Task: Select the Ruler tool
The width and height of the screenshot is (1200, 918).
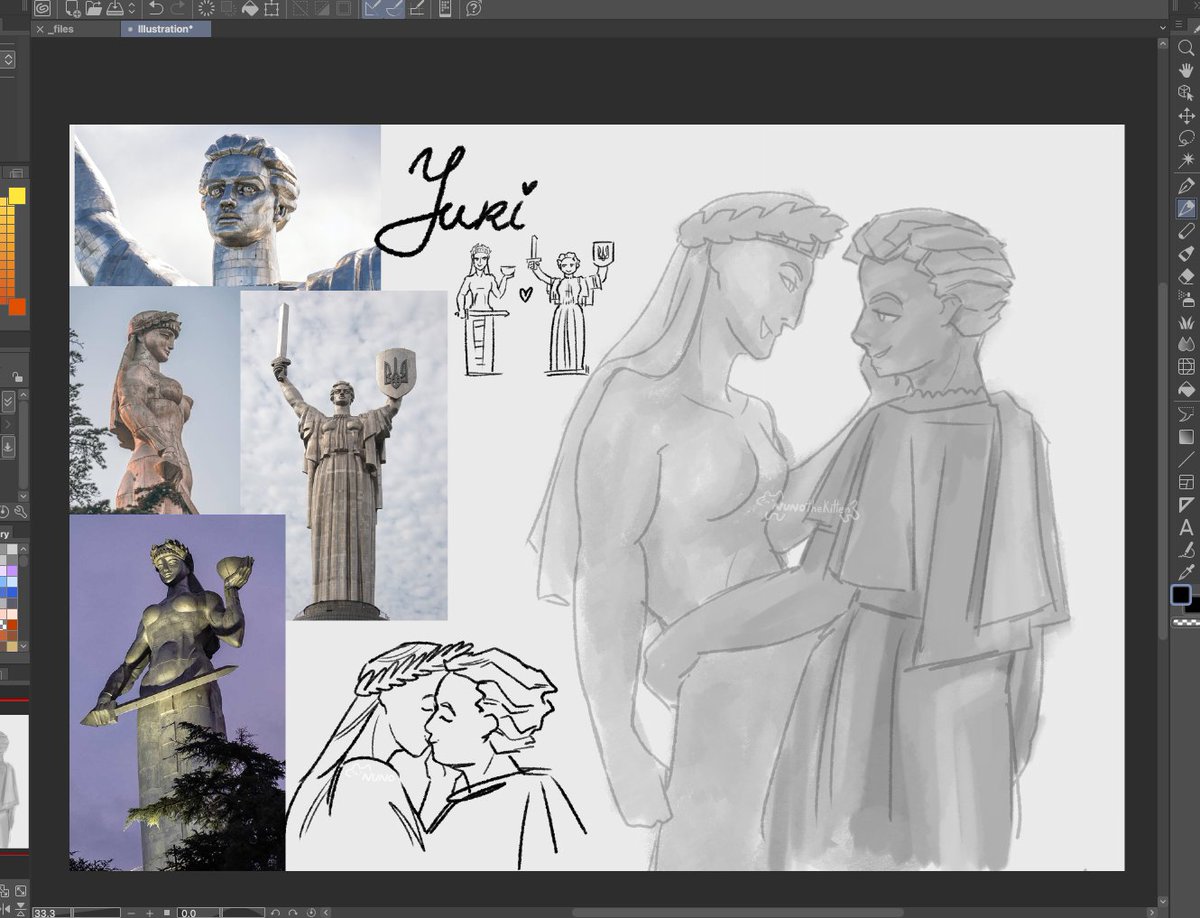Action: pyautogui.click(x=1186, y=506)
